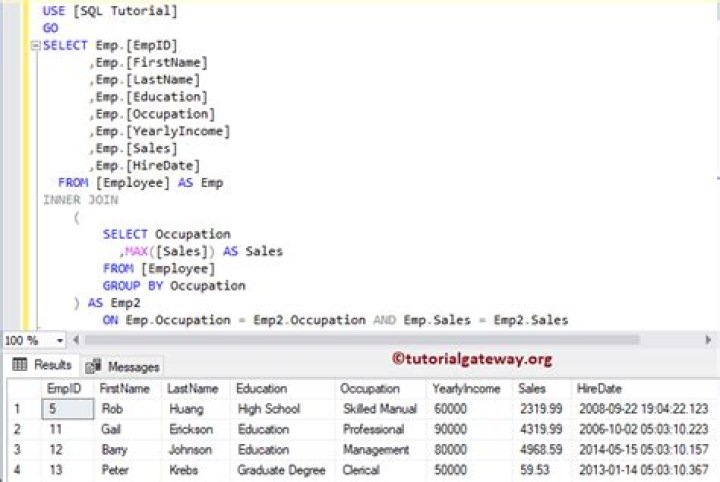Click HireDate cell 2014-05-15 05:03:10.157
720x482 pixels.
tap(645, 449)
